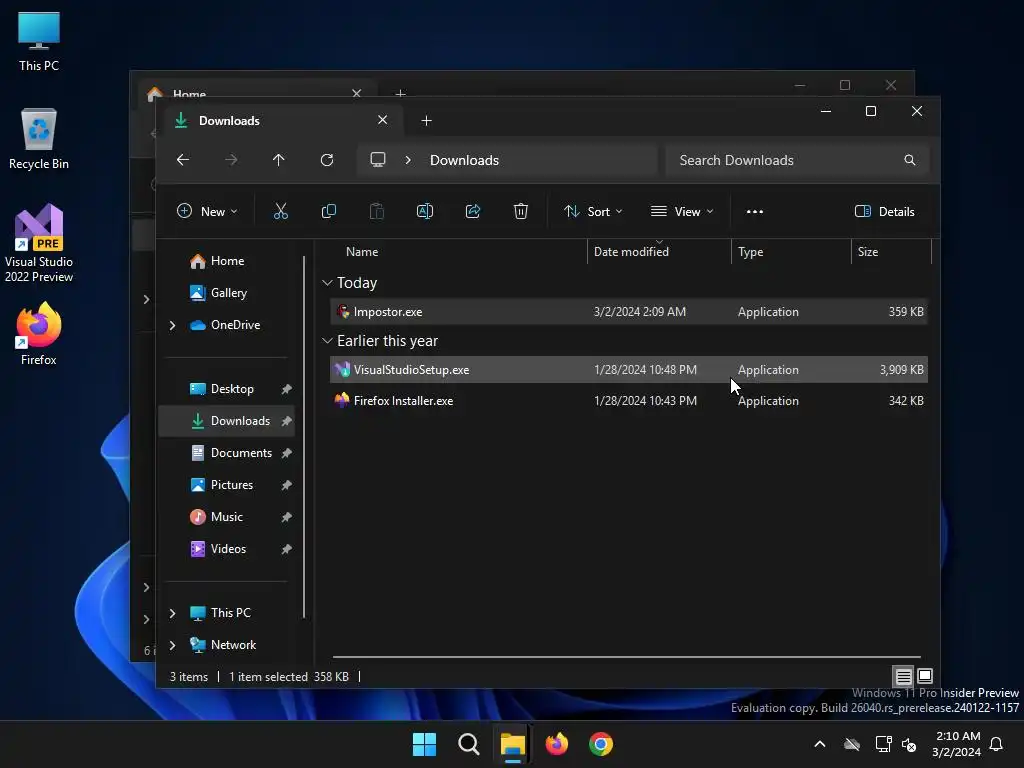Screen dimensions: 1024x768
Task: Click the Delete trash icon
Action: 520,211
